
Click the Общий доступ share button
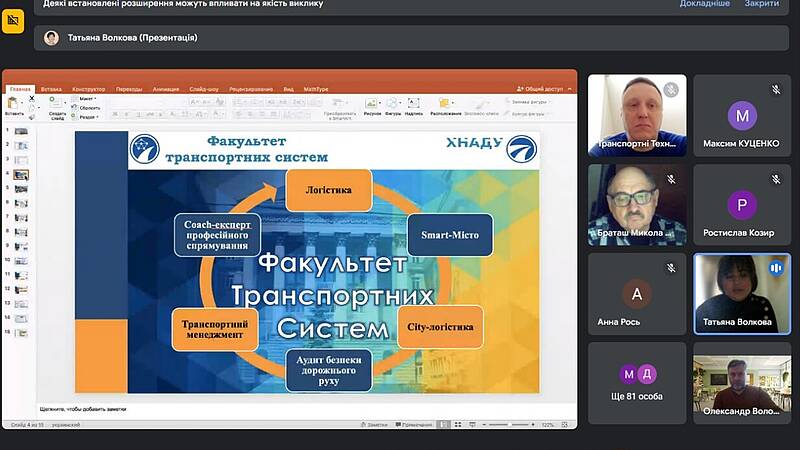(540, 89)
